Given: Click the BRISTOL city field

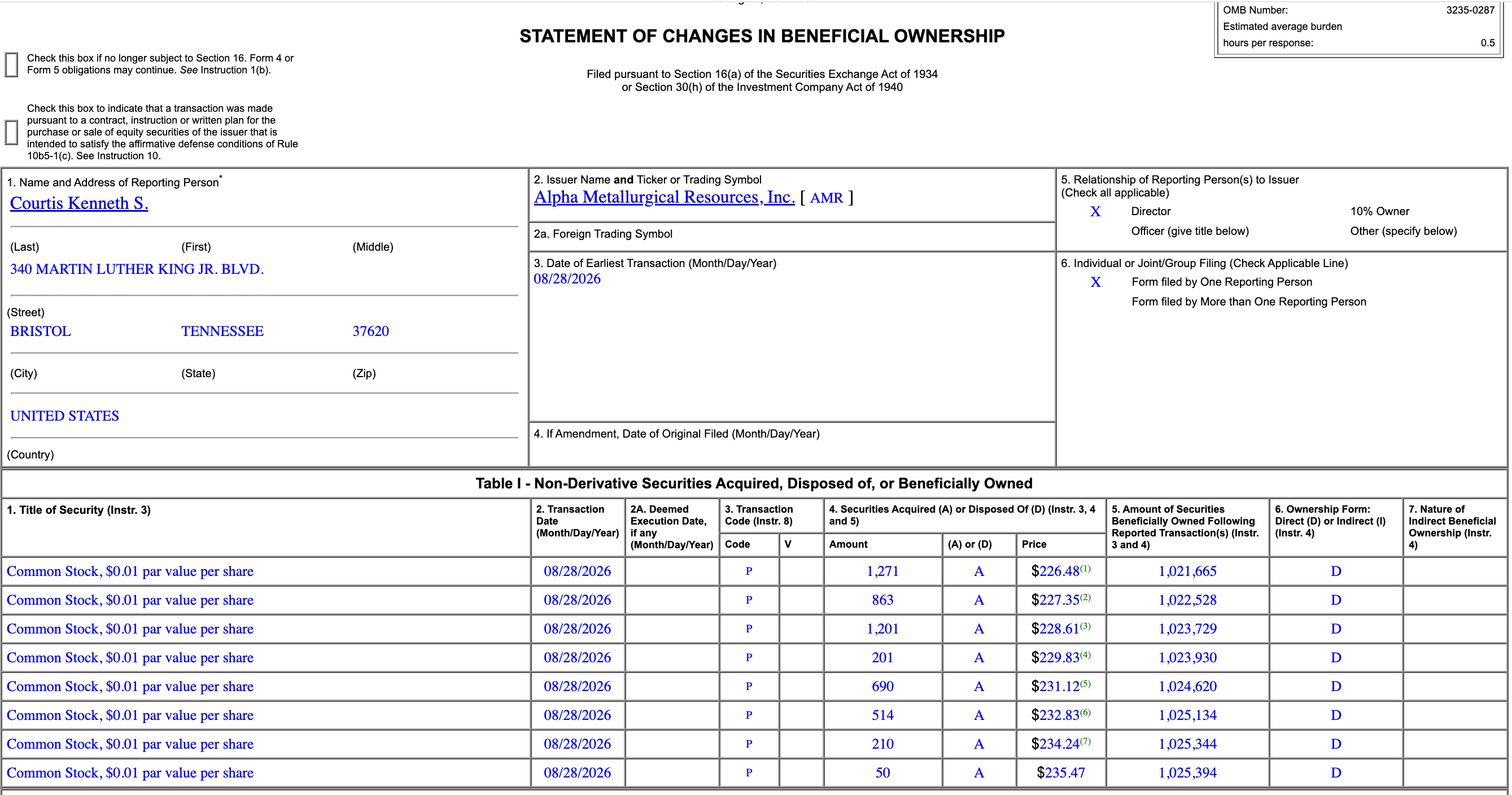Looking at the screenshot, I should 41,331.
